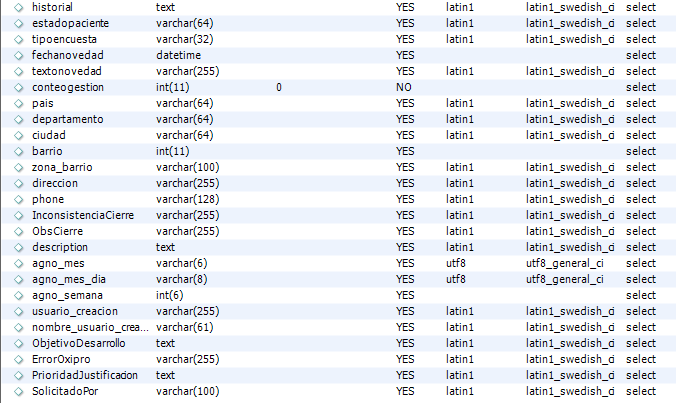Click the text type of ObjetivoDesarrollo
Image resolution: width=676 pixels, height=403 pixels.
[x=166, y=344]
